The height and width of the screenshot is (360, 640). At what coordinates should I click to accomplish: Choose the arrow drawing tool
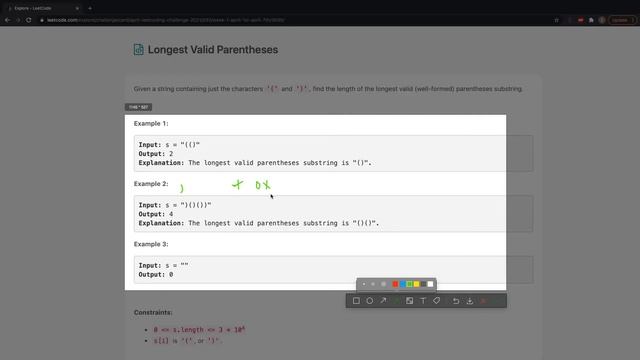click(x=383, y=301)
